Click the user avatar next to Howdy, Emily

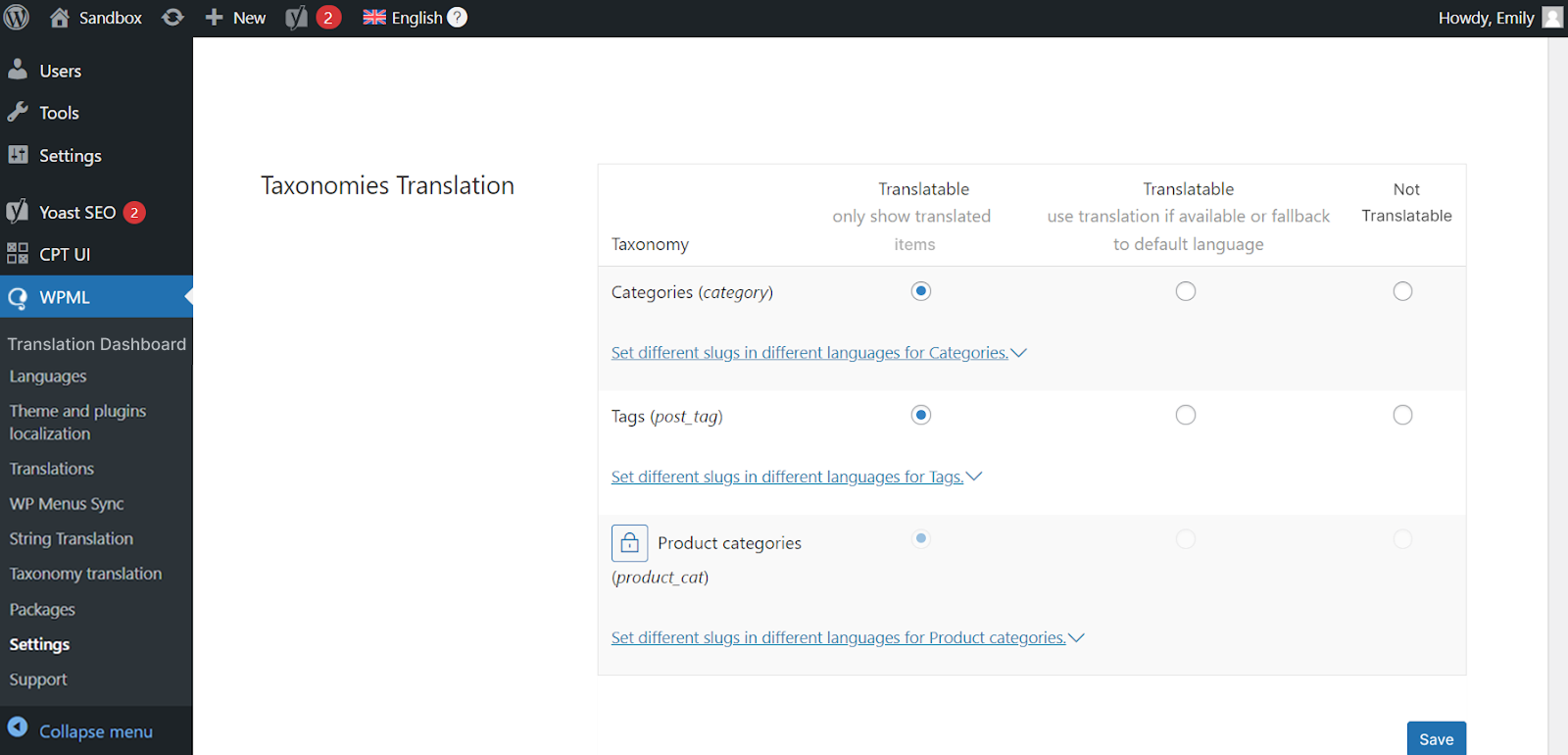[1552, 18]
